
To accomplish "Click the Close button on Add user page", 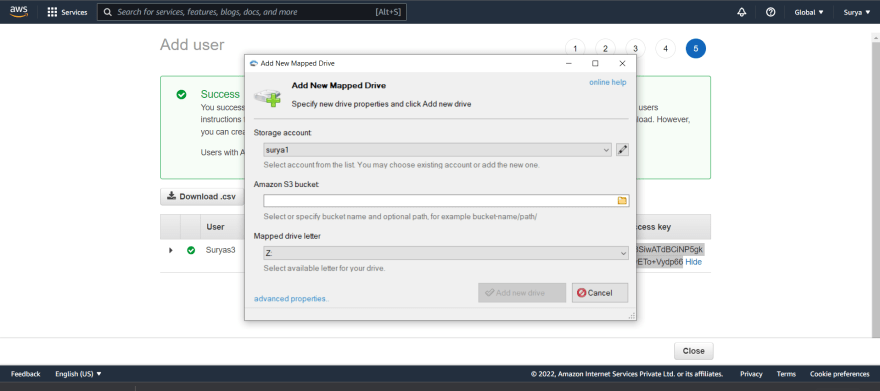I will pyautogui.click(x=694, y=351).
